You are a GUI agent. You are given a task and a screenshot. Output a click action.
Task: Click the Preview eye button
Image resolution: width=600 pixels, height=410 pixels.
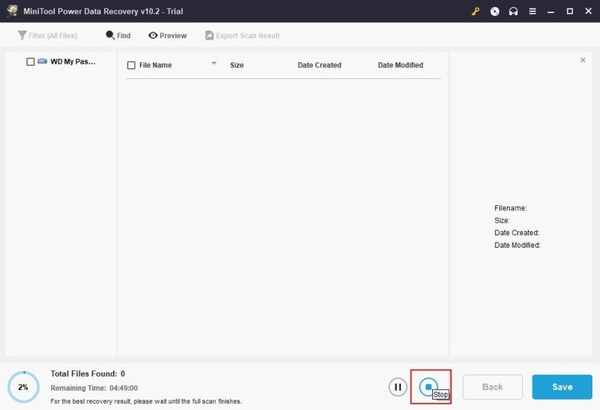click(168, 35)
